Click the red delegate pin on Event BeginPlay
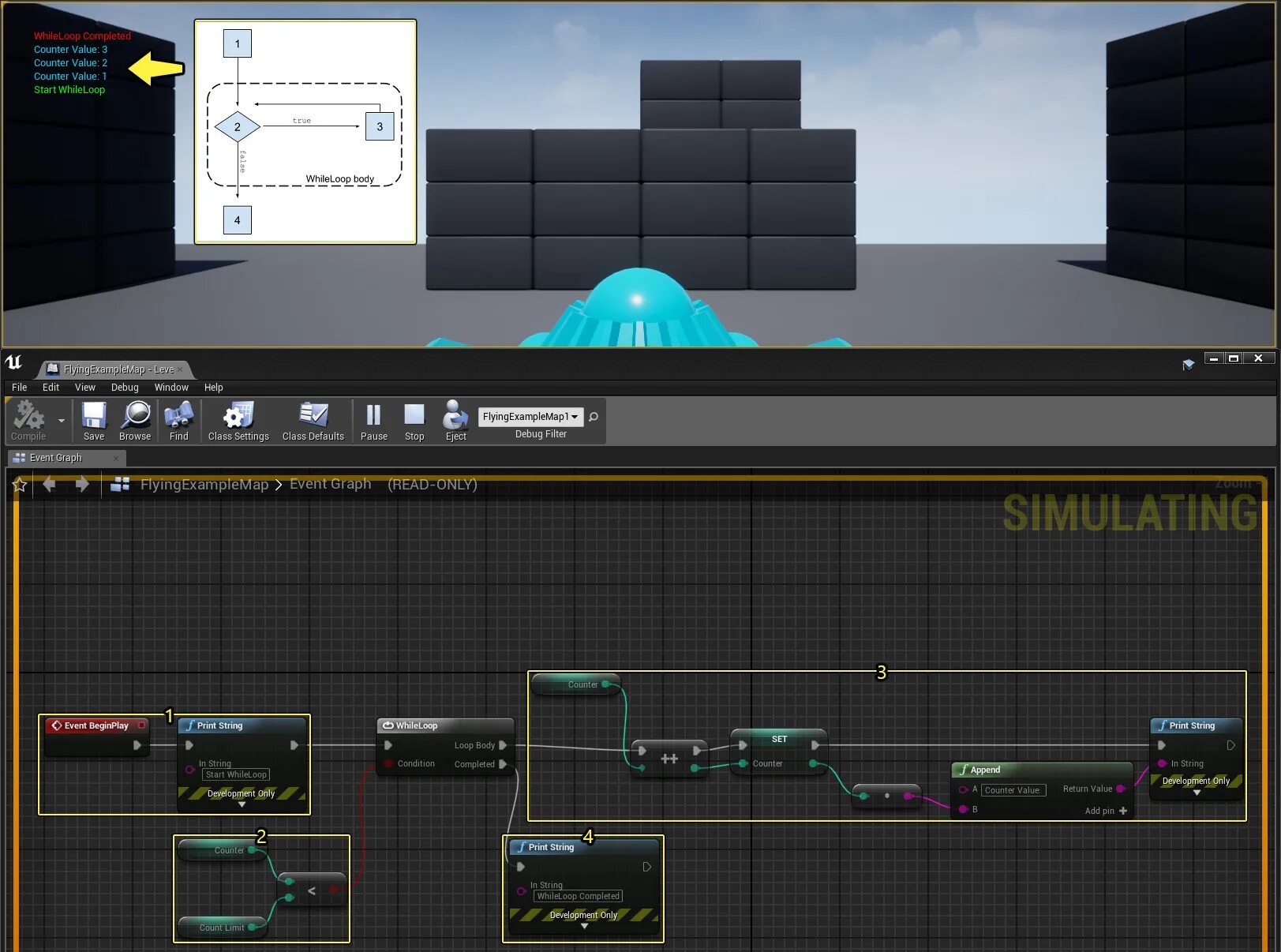The width and height of the screenshot is (1281, 952). tap(141, 725)
